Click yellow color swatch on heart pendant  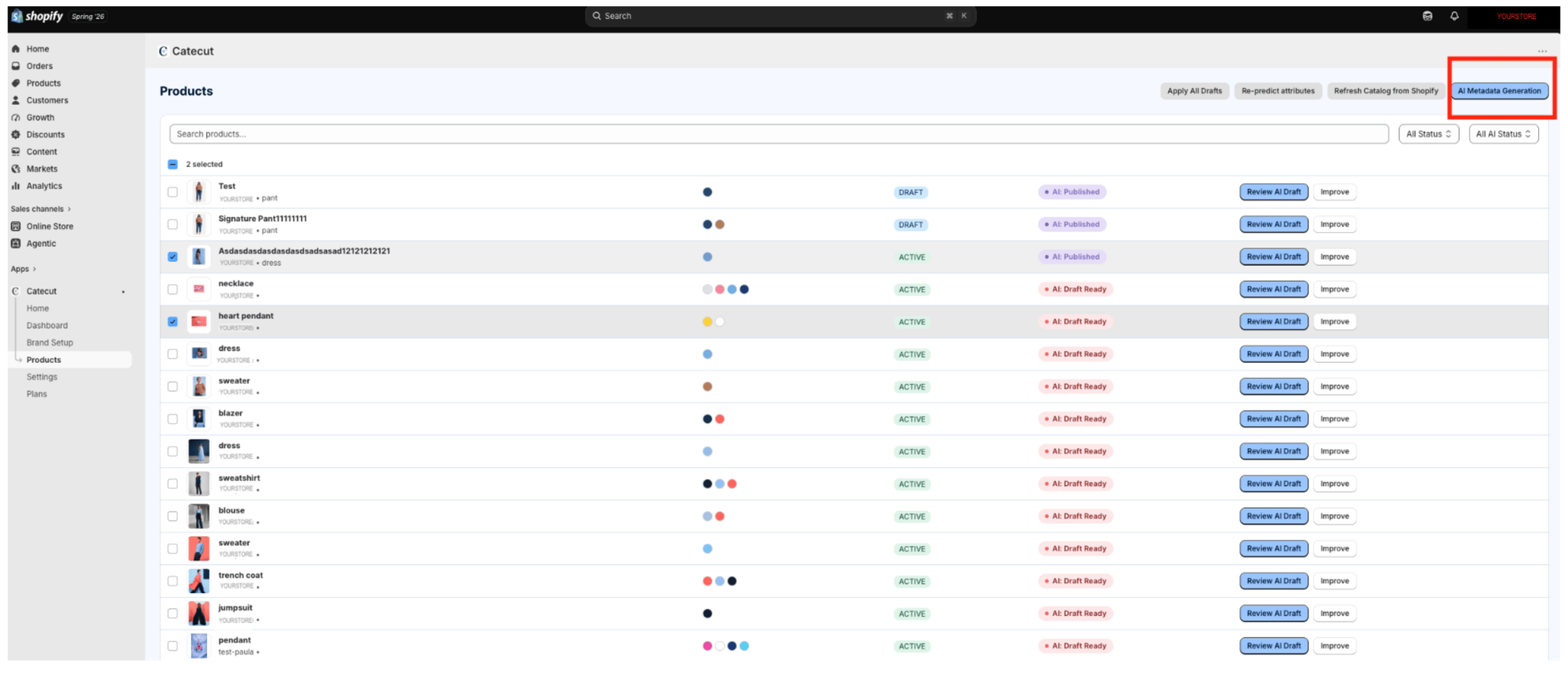pyautogui.click(x=707, y=322)
